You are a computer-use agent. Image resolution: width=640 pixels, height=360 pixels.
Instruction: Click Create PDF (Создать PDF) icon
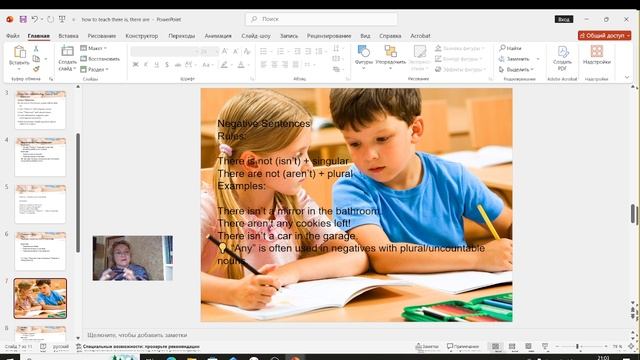pos(562,58)
